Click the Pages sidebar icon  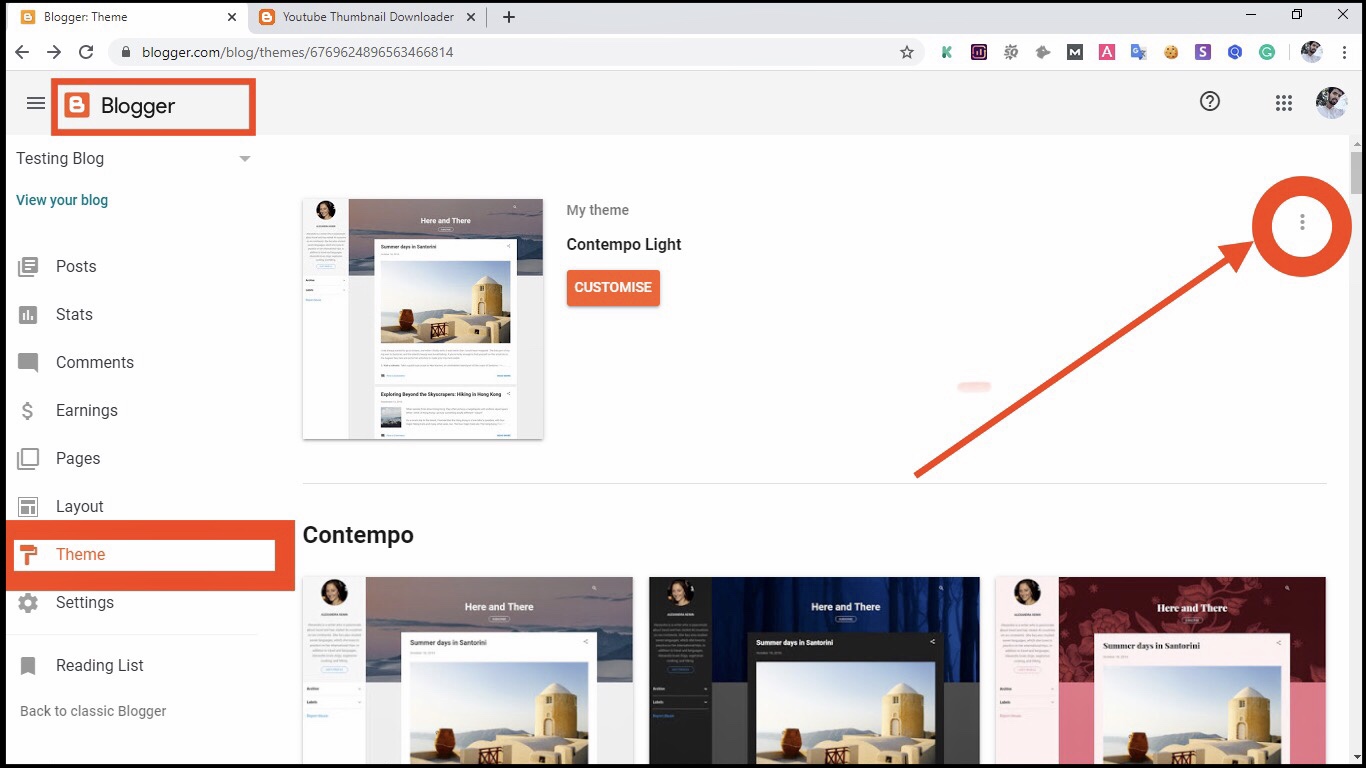click(x=28, y=458)
